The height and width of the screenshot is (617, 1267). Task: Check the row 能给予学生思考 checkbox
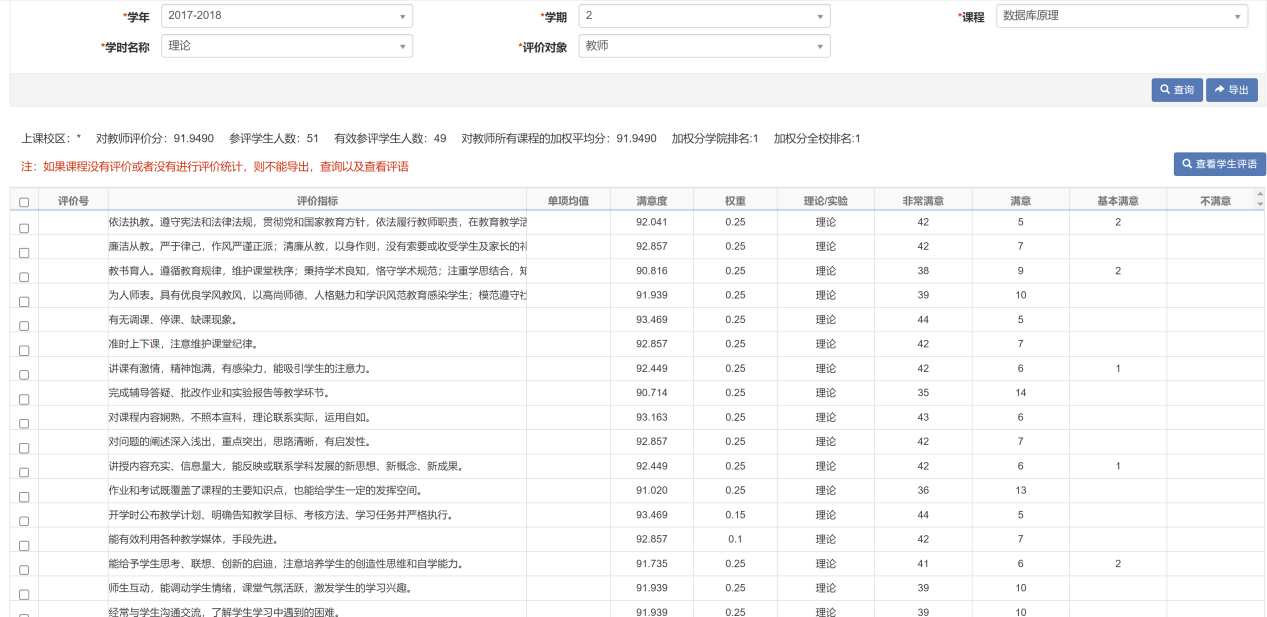pos(24,571)
